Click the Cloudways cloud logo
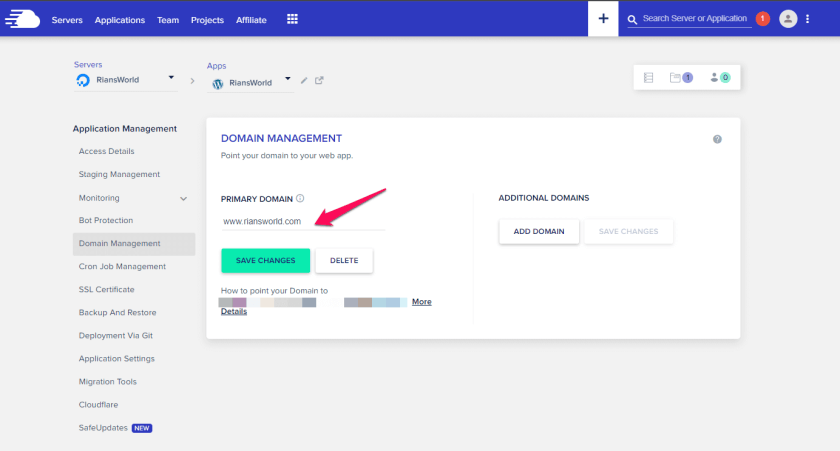 pos(22,19)
